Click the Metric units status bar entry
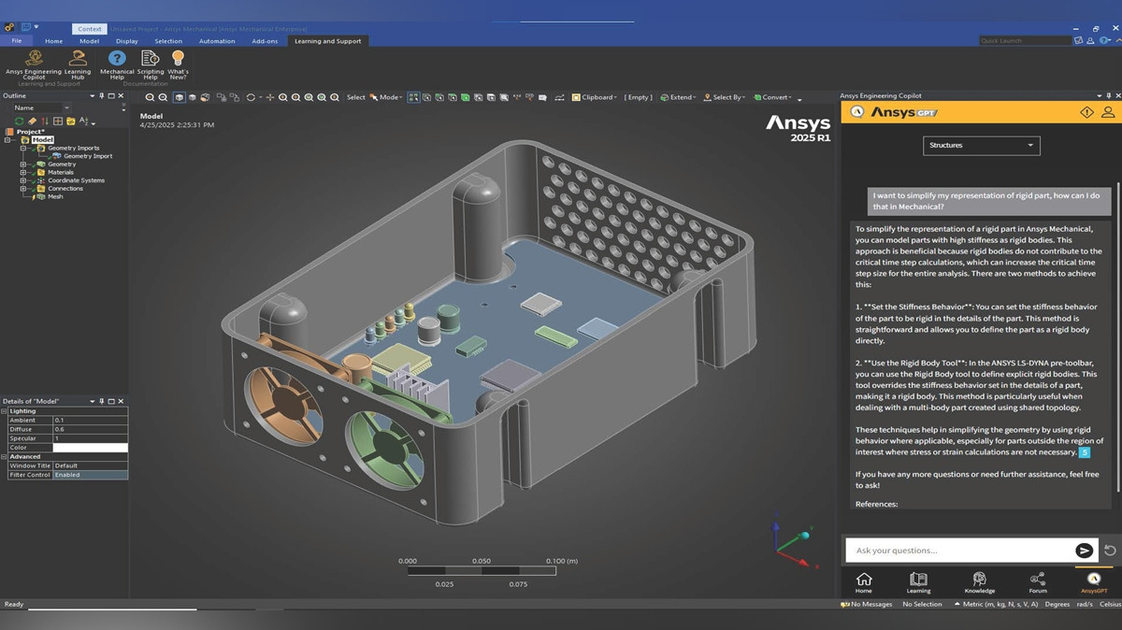 pyautogui.click(x=995, y=604)
